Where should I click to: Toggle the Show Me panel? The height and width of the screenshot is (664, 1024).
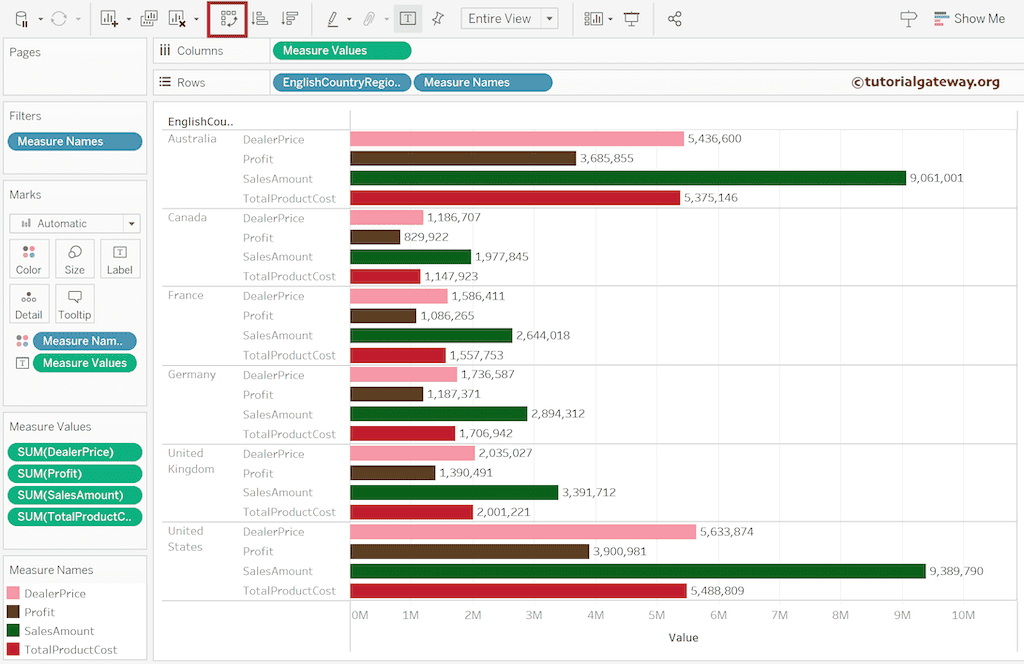968,19
